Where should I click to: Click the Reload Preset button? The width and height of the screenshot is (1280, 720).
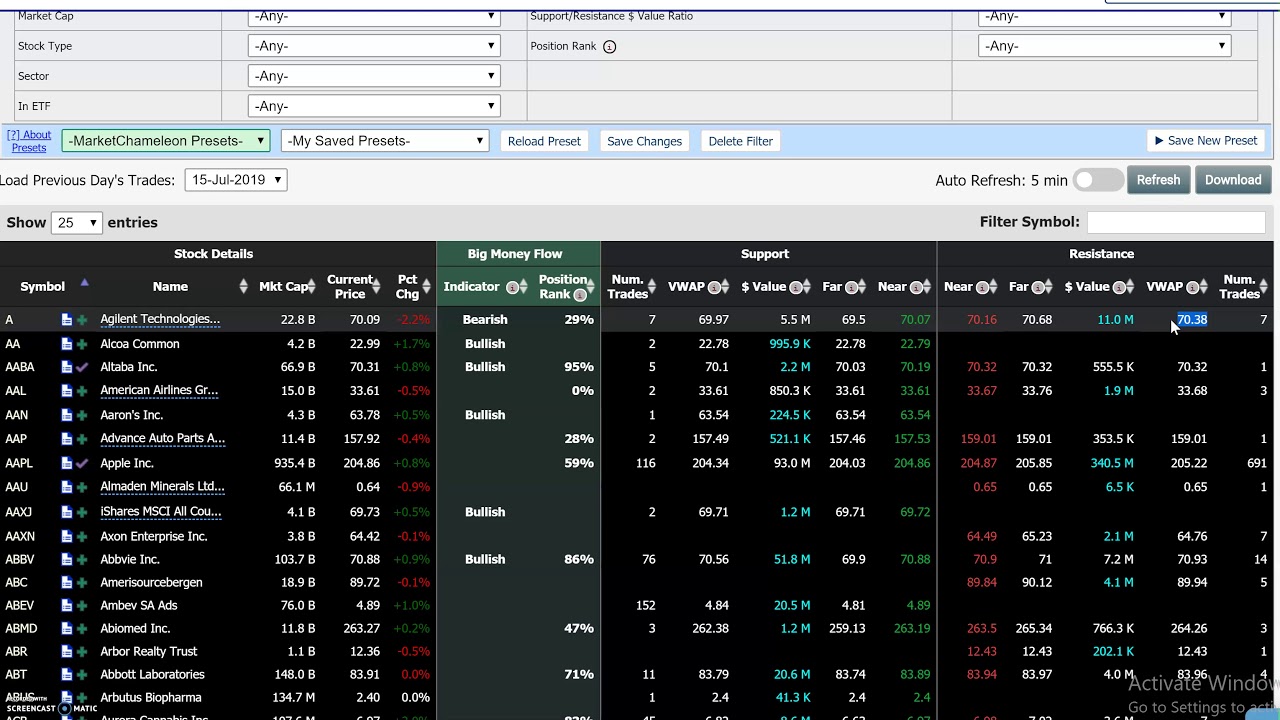tap(544, 141)
